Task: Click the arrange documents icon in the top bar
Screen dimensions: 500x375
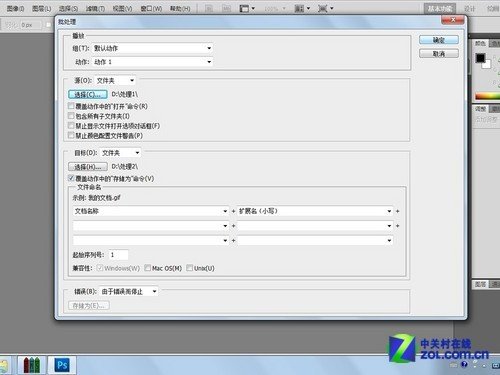Action: pos(302,8)
